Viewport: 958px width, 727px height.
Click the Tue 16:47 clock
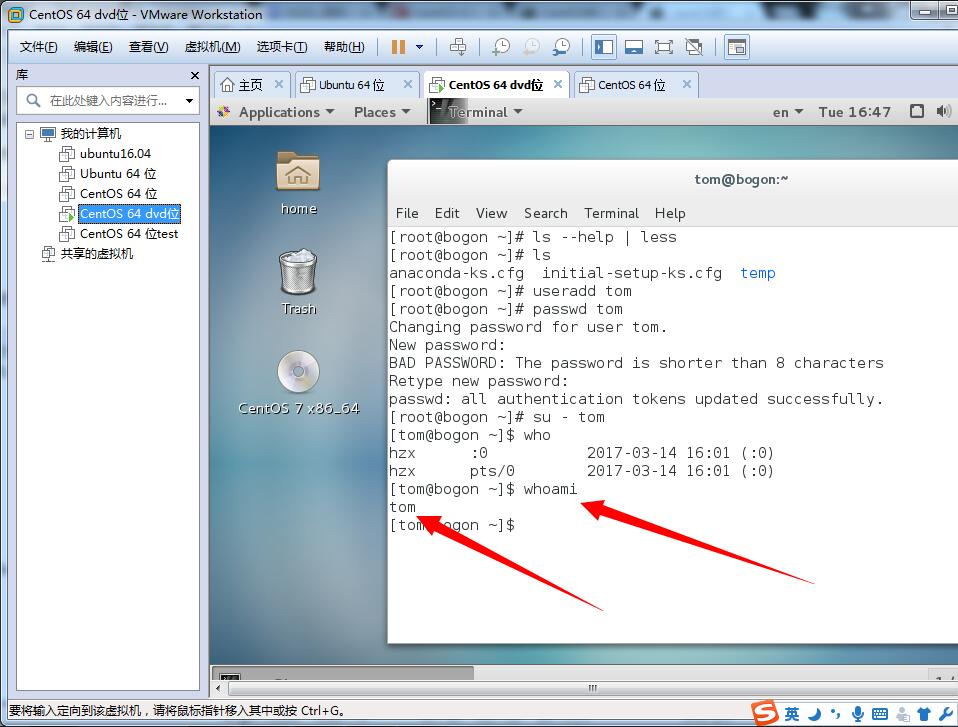coord(854,112)
